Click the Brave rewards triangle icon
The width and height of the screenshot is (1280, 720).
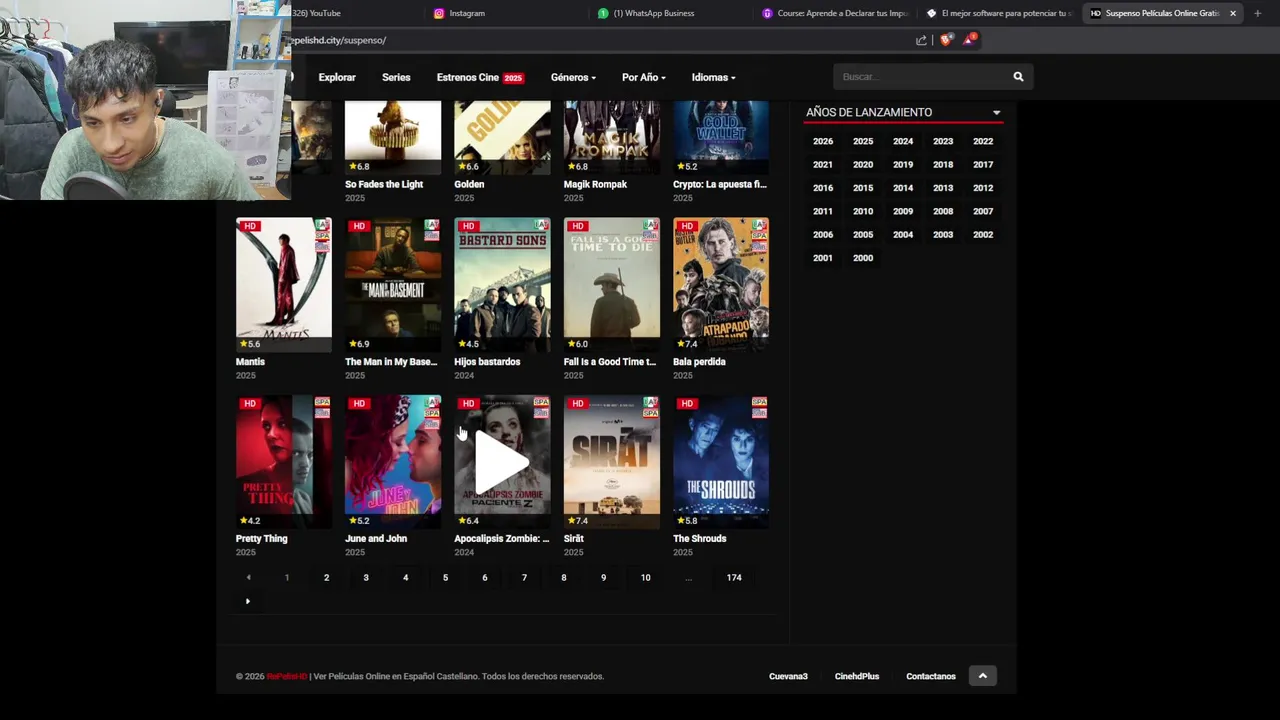coord(969,40)
